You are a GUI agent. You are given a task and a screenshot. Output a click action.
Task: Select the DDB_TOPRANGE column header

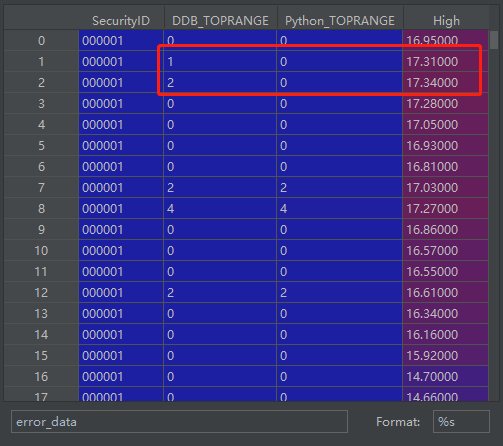220,21
